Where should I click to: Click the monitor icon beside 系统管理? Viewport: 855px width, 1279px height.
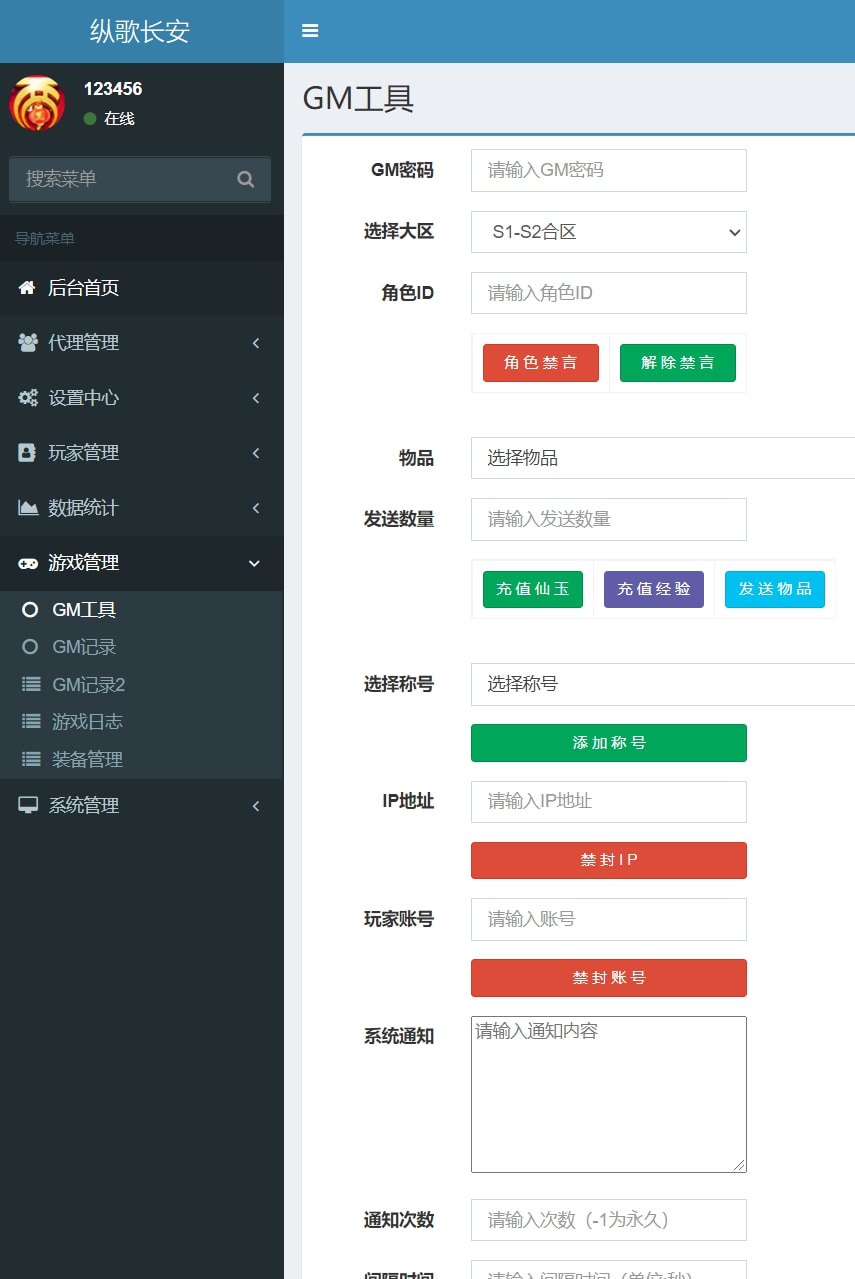coord(26,805)
